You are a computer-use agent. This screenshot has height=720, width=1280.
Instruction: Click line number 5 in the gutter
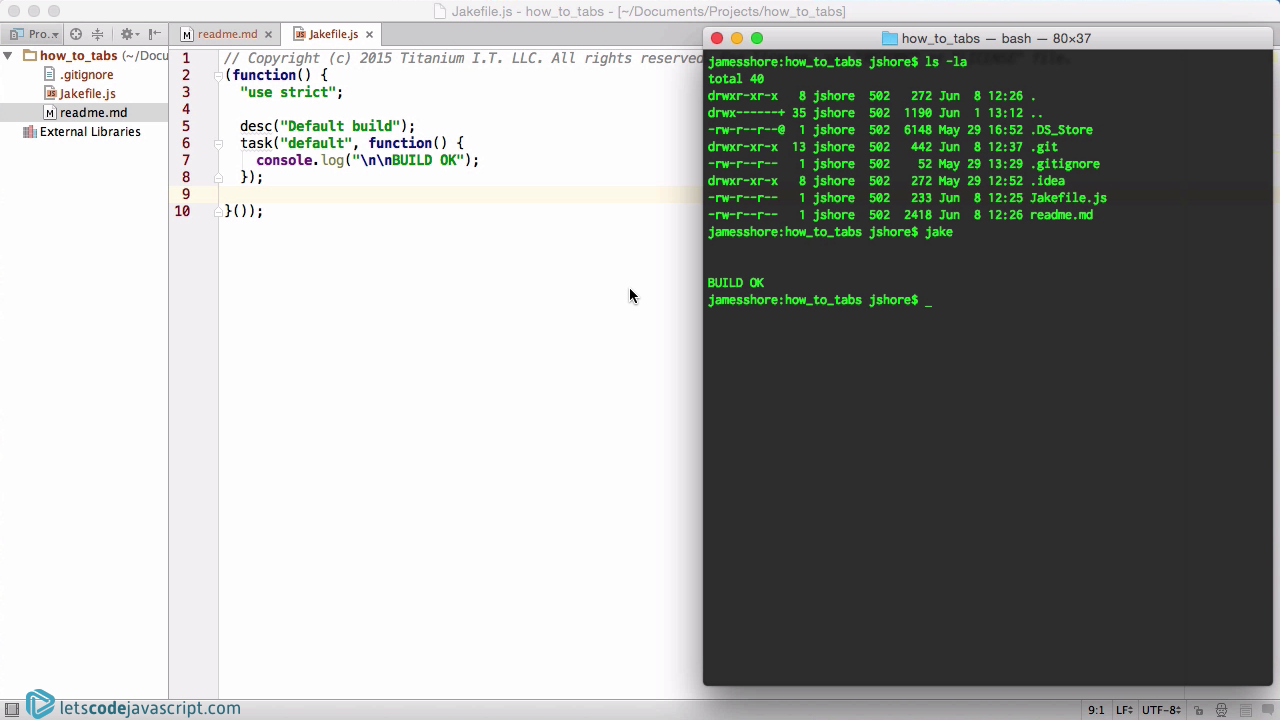click(185, 126)
